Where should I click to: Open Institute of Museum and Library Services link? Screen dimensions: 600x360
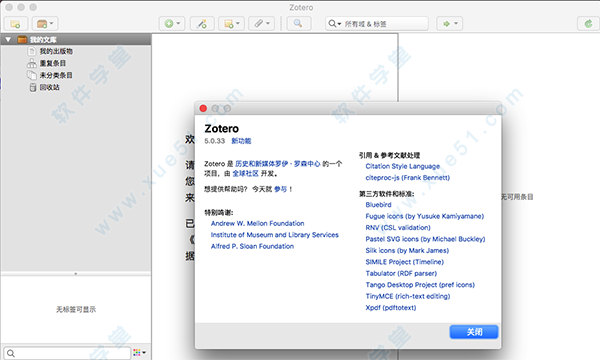[x=275, y=235]
